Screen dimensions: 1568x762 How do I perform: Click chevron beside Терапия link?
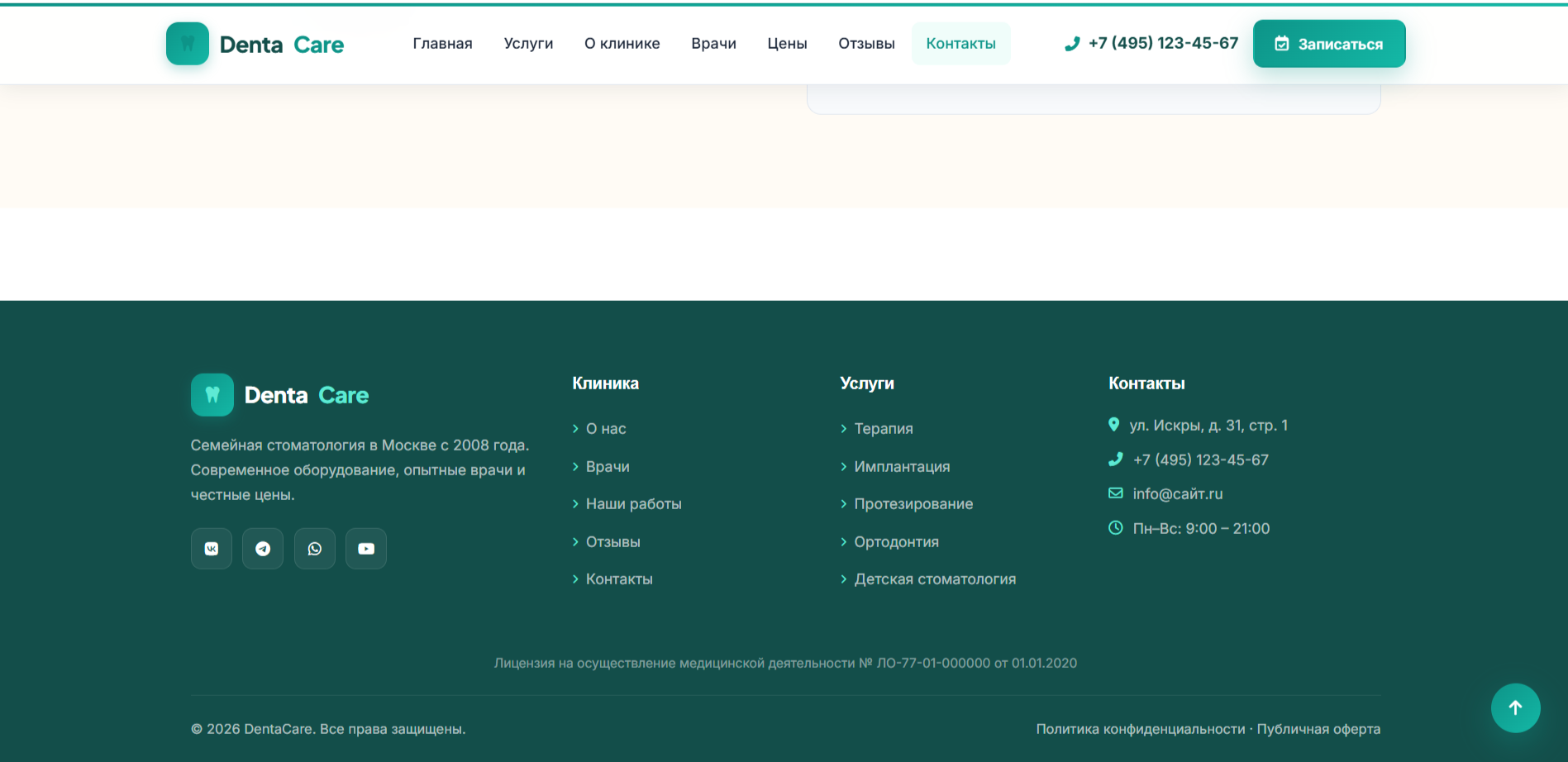(844, 429)
